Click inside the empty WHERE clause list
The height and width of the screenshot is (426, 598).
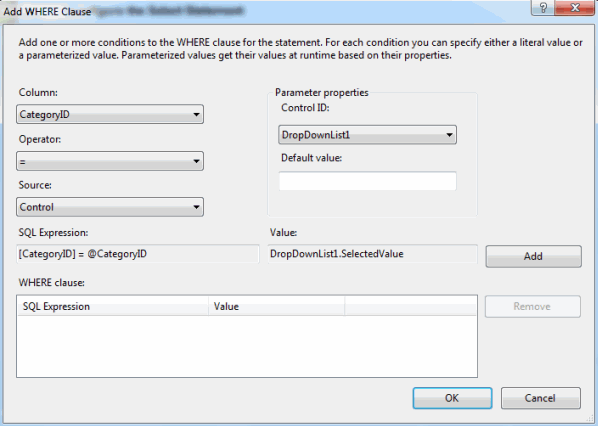(x=247, y=346)
